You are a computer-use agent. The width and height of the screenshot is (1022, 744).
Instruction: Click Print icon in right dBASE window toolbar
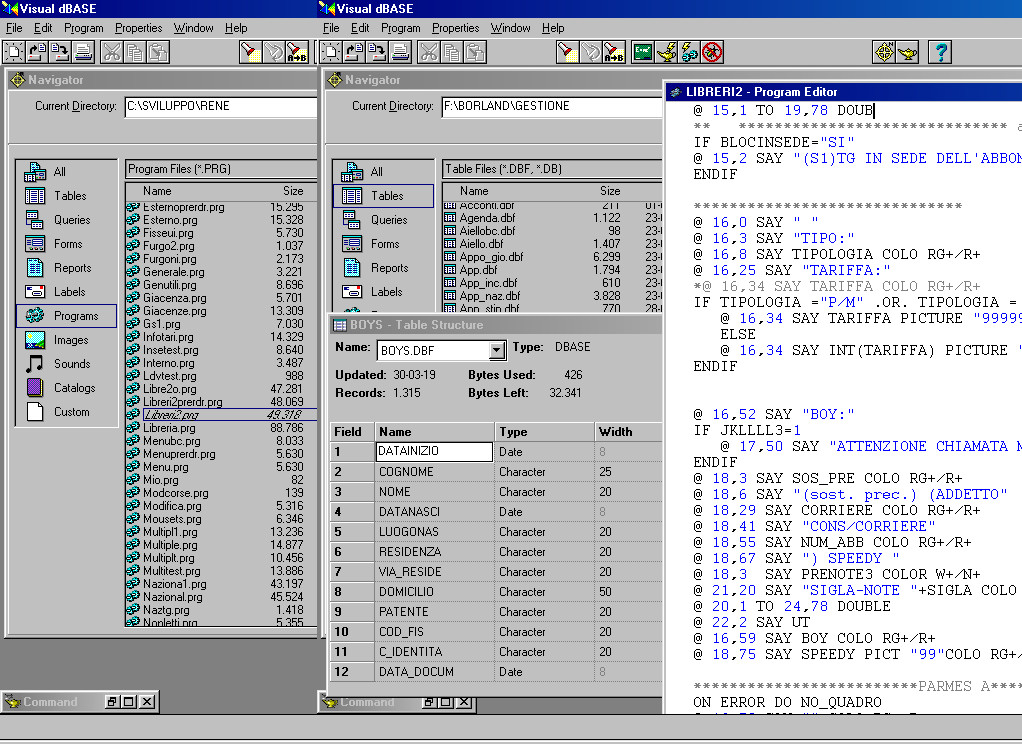coord(401,52)
